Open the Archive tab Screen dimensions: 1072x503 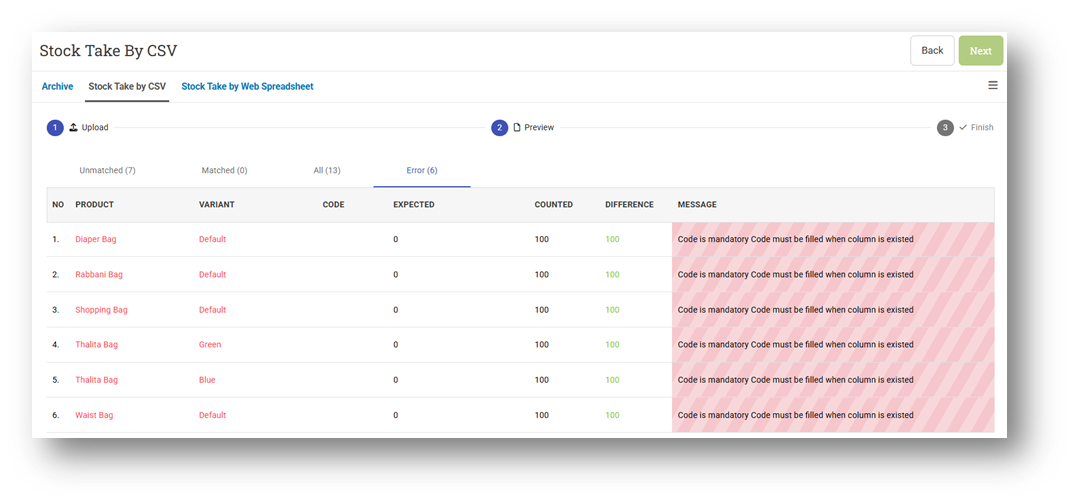tap(57, 87)
